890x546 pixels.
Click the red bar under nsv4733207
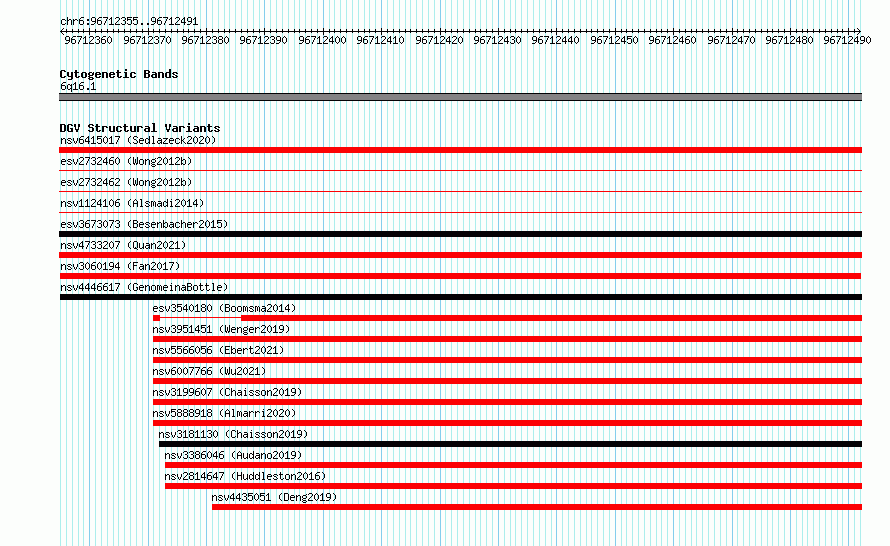(460, 255)
